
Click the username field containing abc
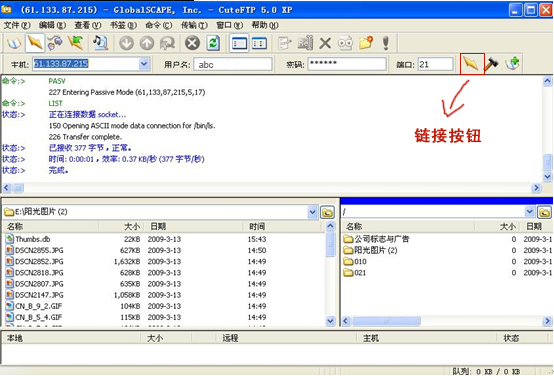tap(233, 64)
